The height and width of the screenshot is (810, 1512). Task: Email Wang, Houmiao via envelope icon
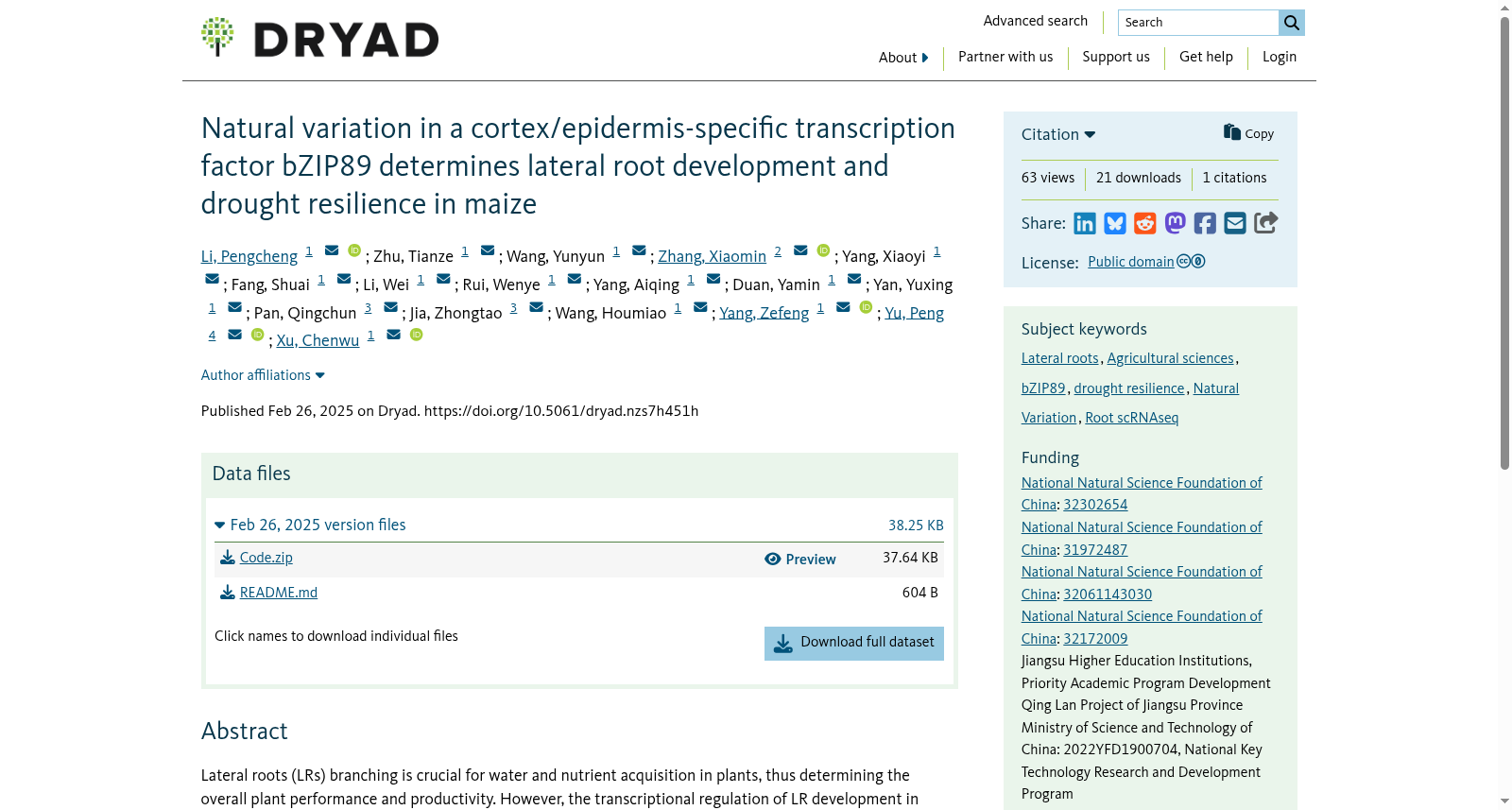(700, 307)
